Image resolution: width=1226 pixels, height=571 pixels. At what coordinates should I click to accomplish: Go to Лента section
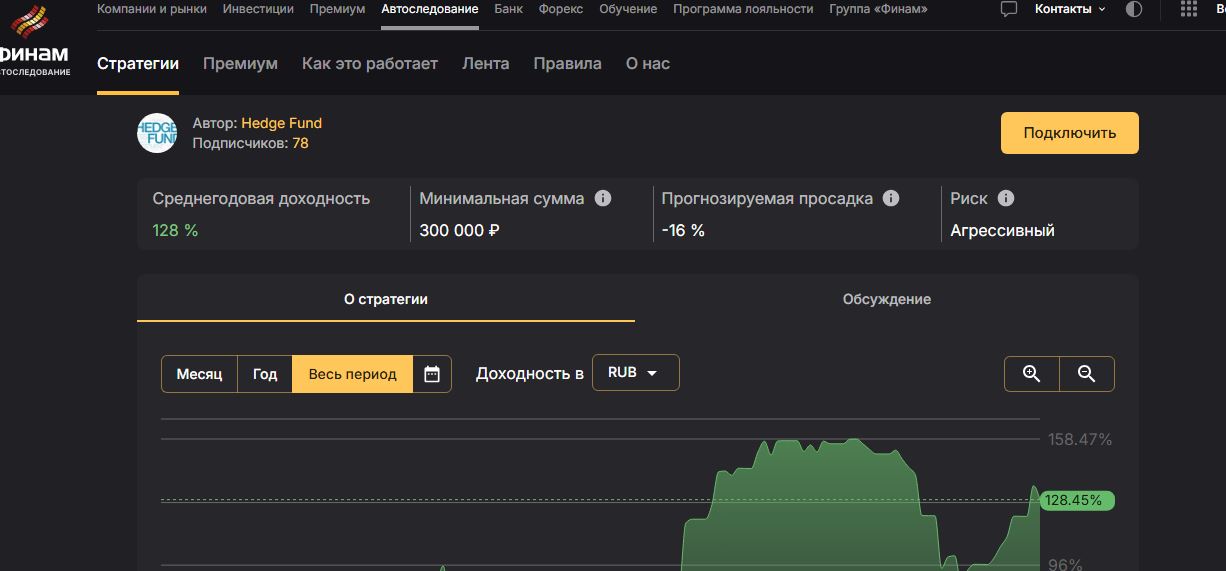(x=486, y=64)
